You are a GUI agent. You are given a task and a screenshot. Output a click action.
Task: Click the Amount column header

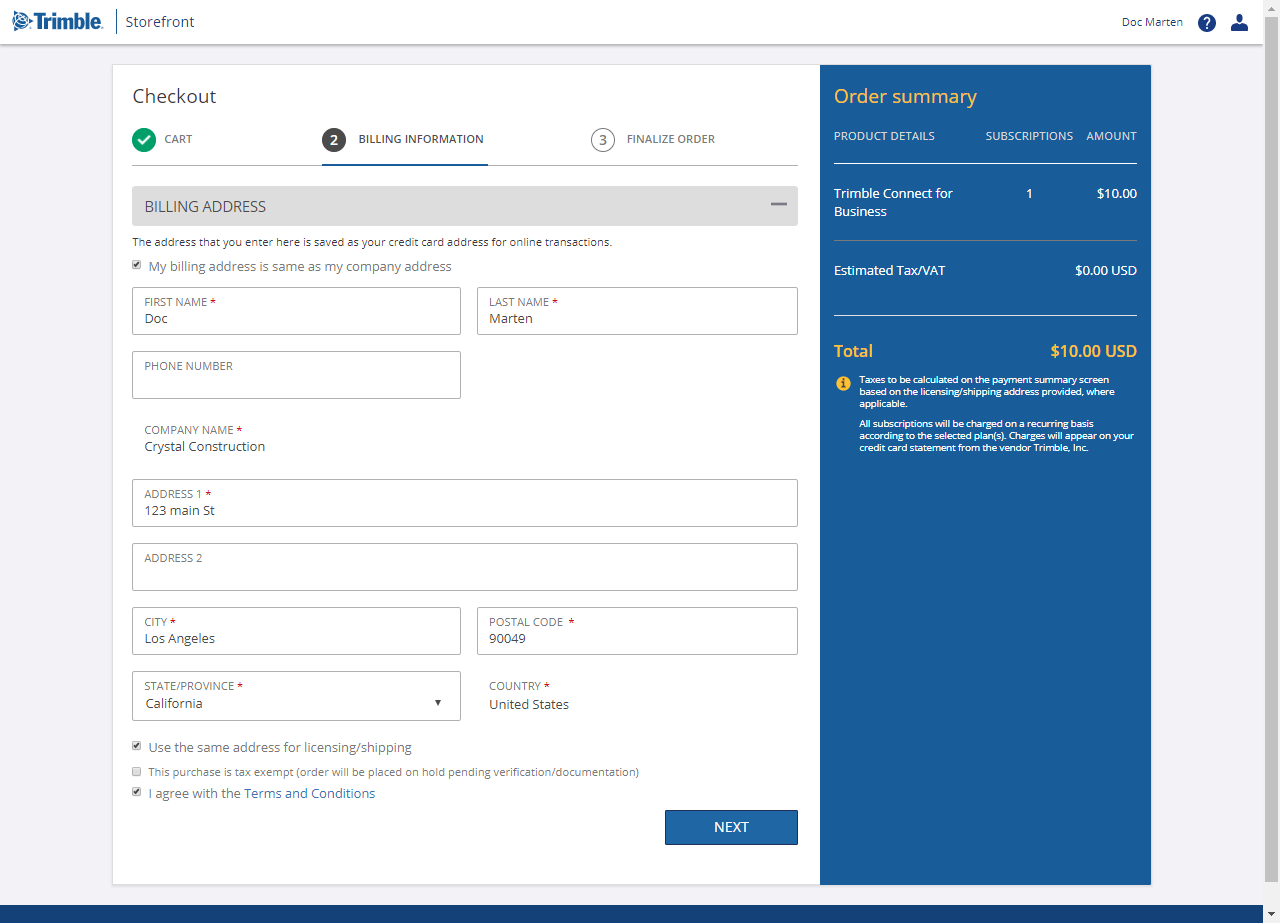pos(1112,136)
